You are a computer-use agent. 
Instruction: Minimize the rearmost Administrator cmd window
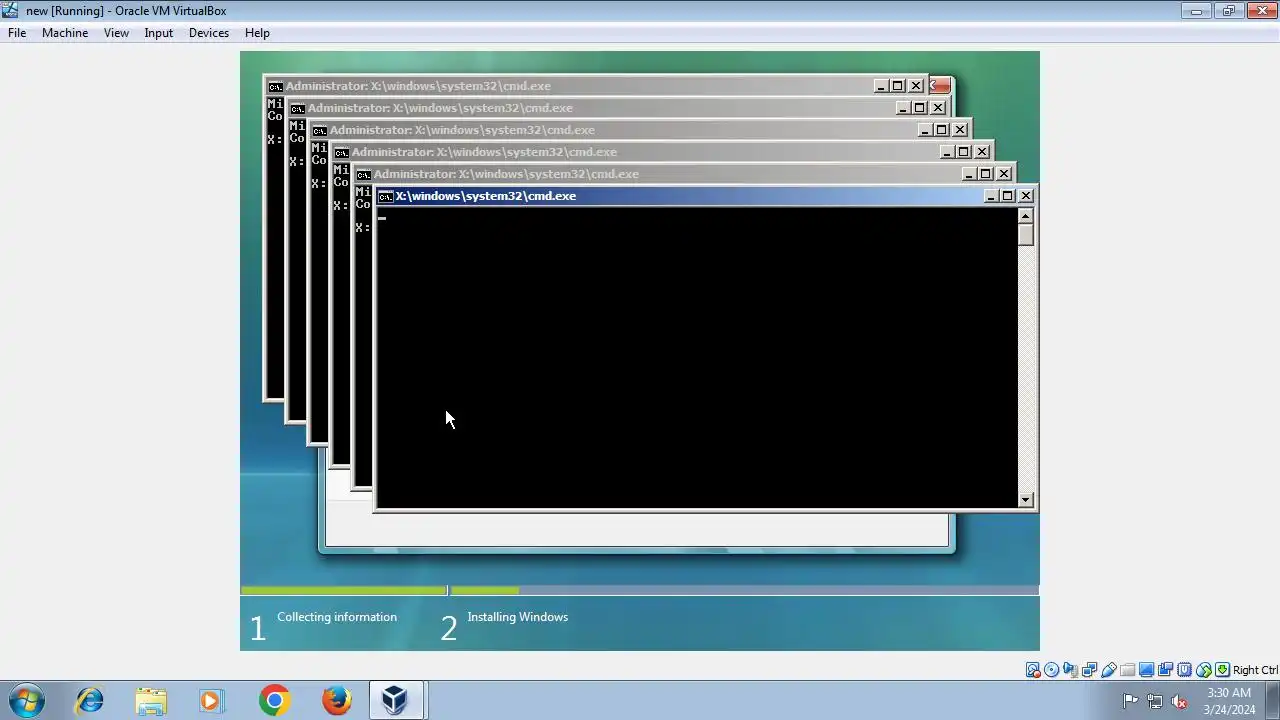[x=880, y=86]
